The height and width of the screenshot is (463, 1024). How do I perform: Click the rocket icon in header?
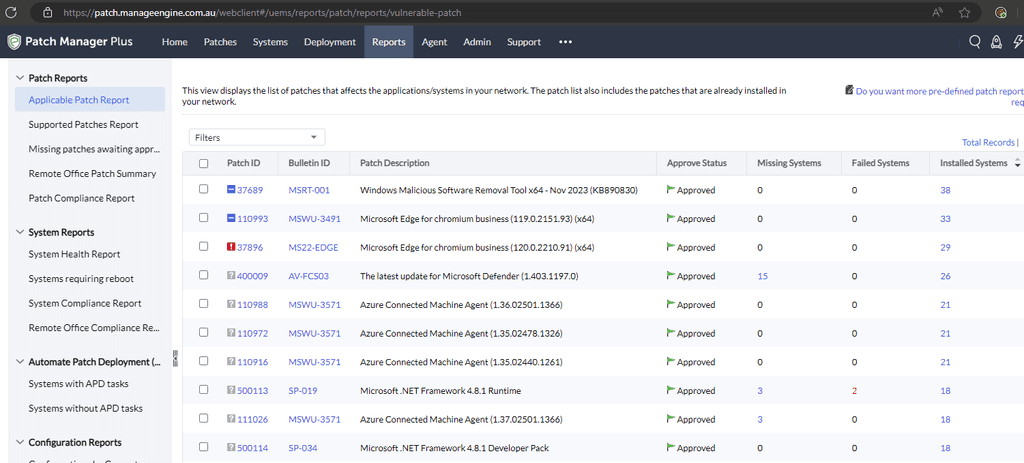click(x=995, y=42)
